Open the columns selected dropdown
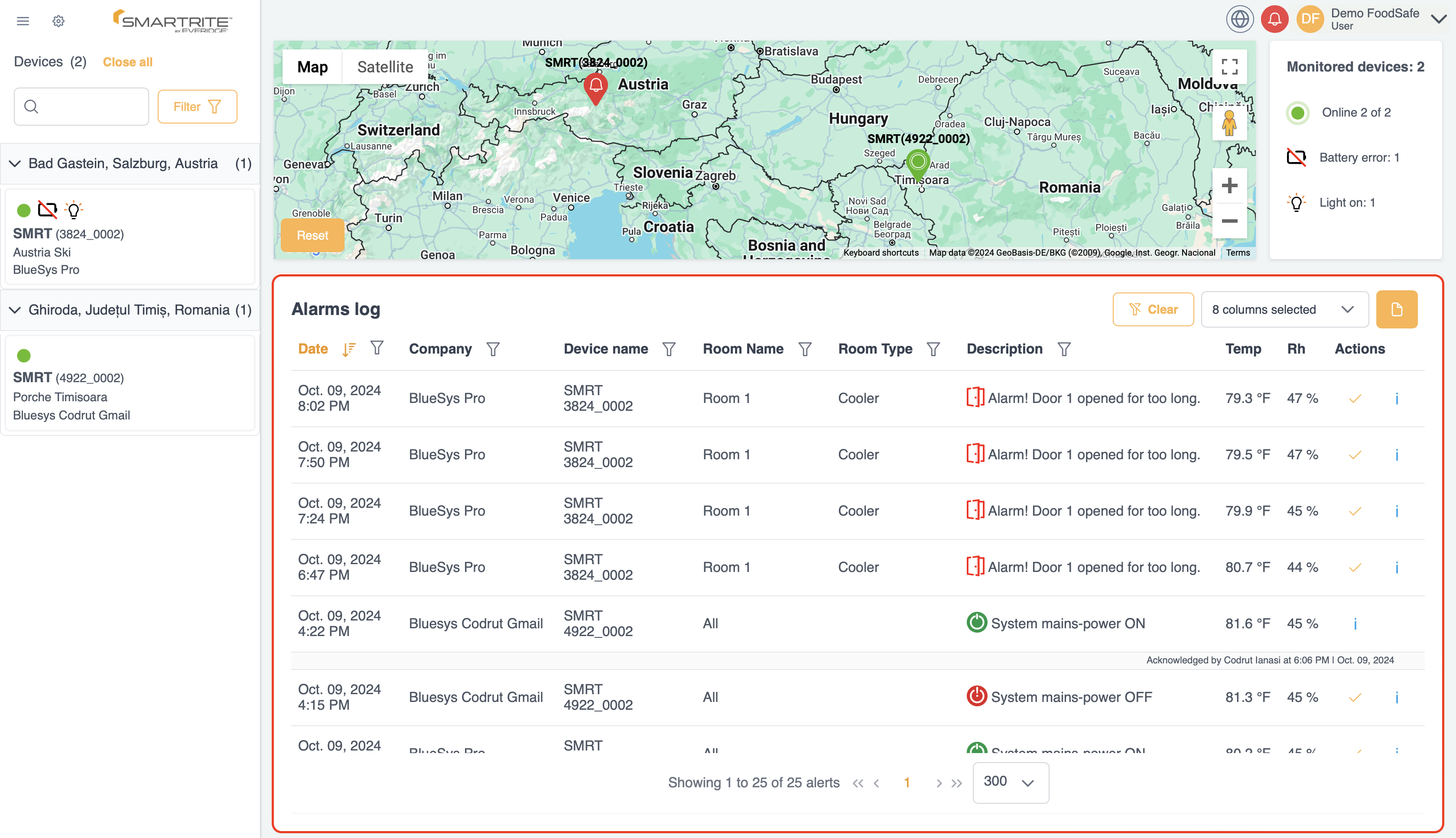The width and height of the screenshot is (1456, 838). click(1284, 310)
